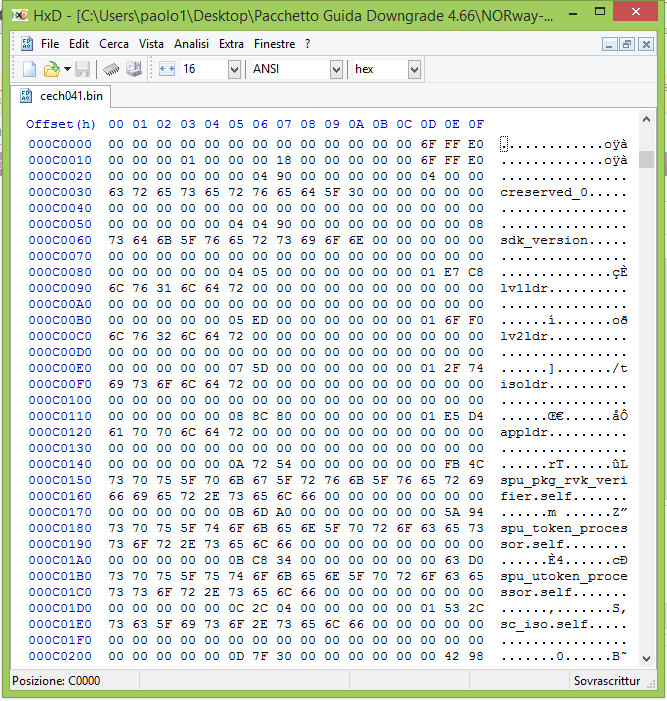Open the bytes-per-row dropdown showing 16
Screen dimensions: 667x701
point(234,69)
